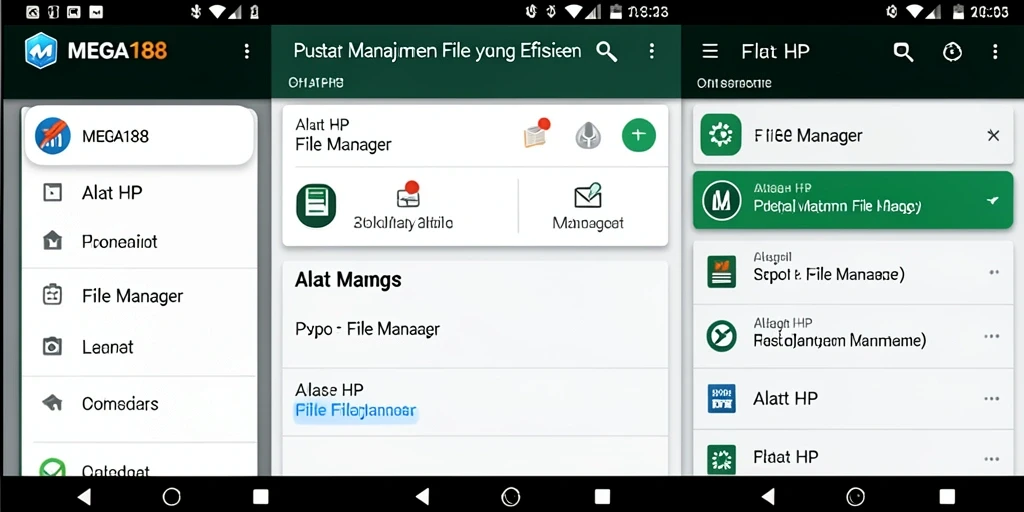Search in the Flat HP screen
Screen dimensions: 1024x512
903,52
